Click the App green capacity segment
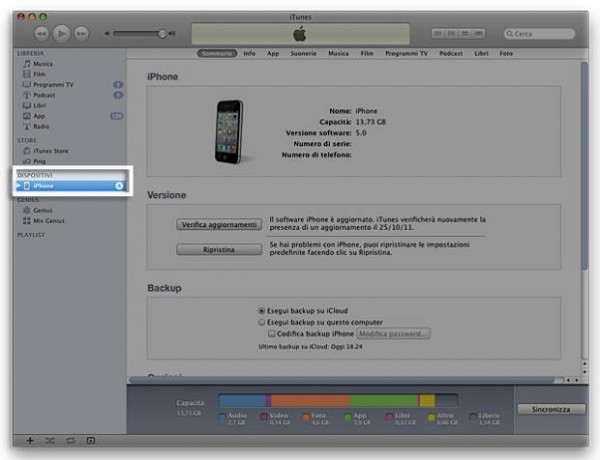This screenshot has height=460, width=600. [x=384, y=401]
